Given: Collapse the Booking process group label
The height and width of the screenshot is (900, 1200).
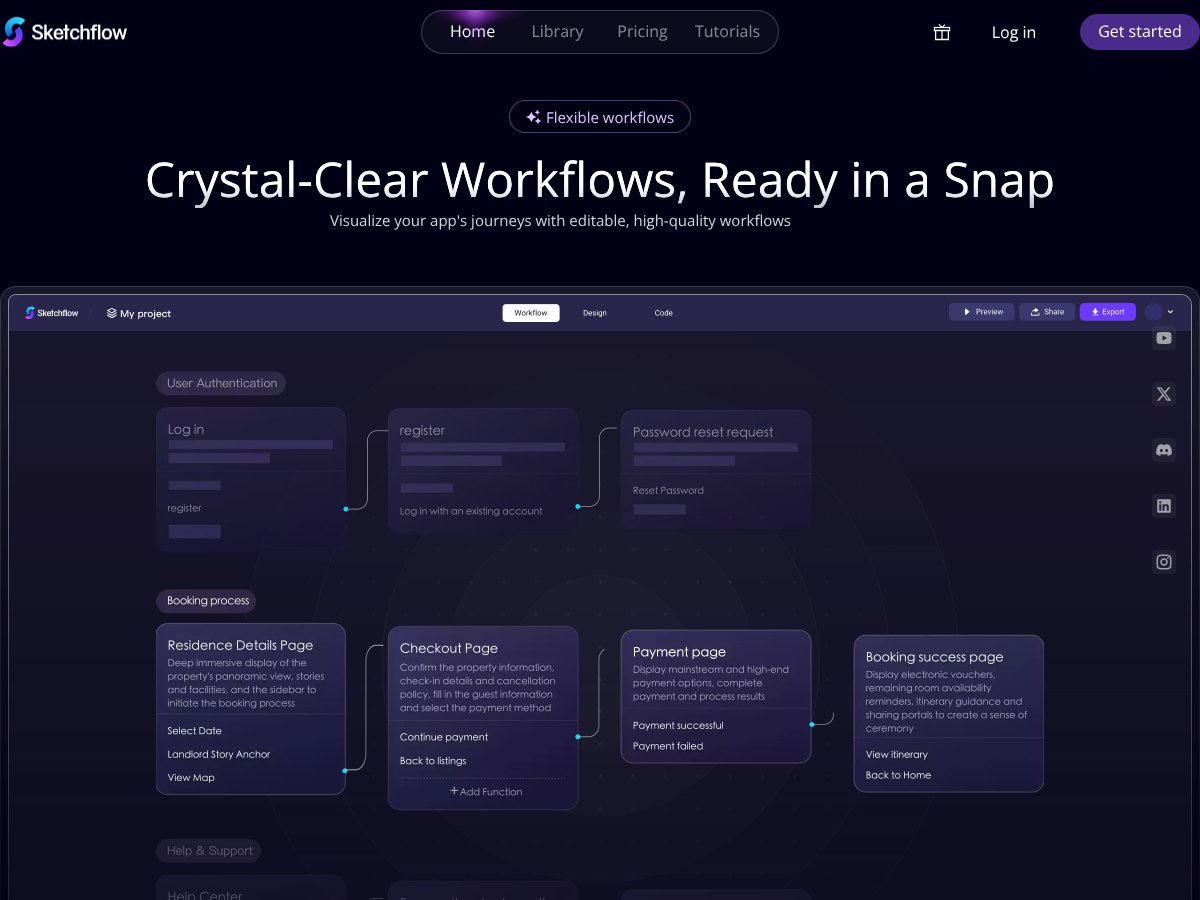Looking at the screenshot, I should 206,601.
